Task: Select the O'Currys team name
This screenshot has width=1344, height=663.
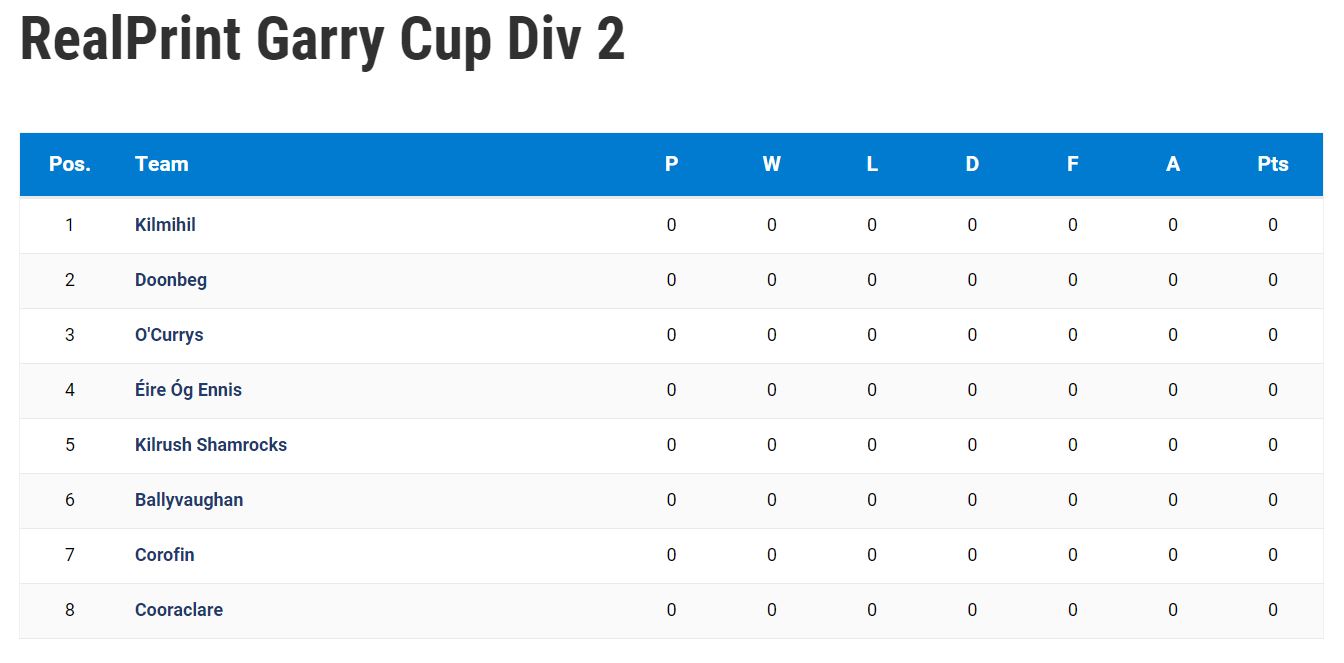Action: click(169, 335)
